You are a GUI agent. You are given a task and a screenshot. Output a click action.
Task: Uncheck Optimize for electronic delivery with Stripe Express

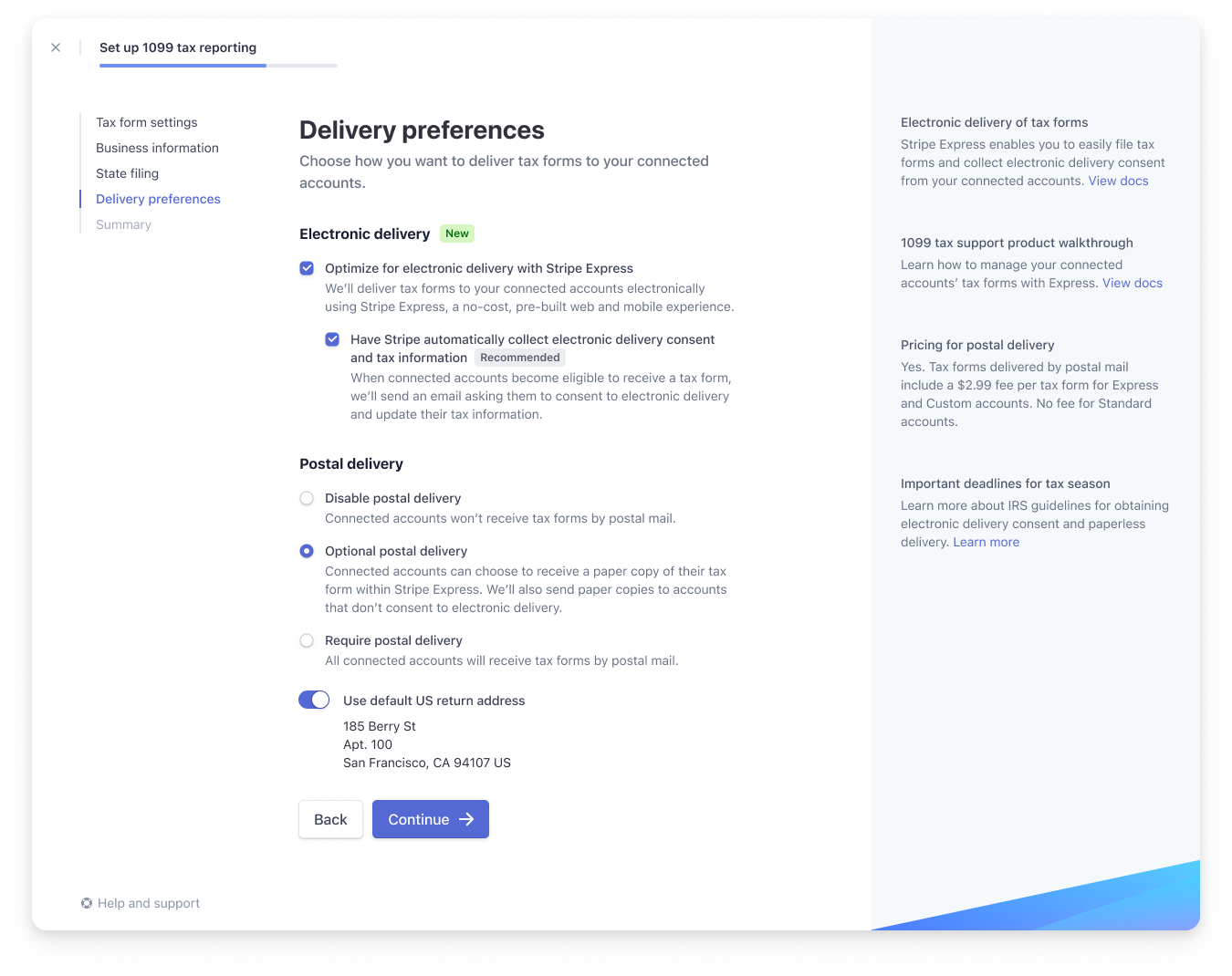pyautogui.click(x=307, y=268)
